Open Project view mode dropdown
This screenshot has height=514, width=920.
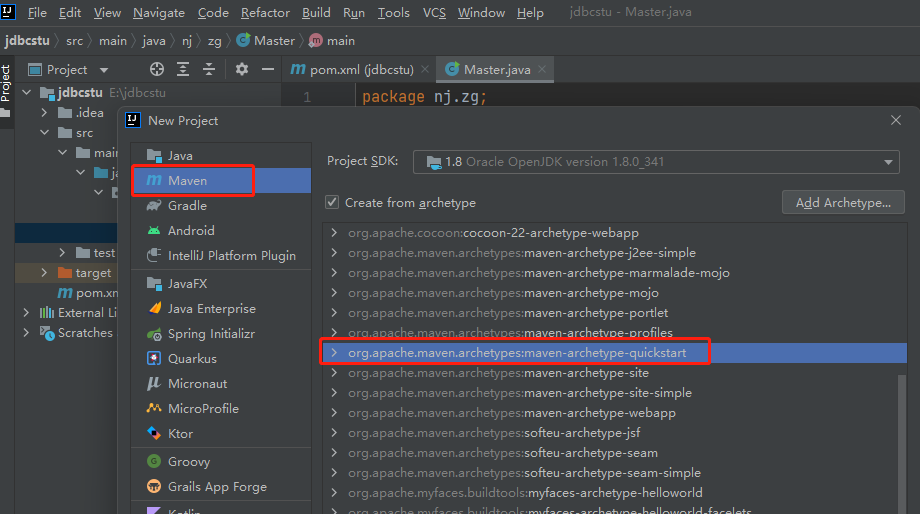[x=104, y=70]
